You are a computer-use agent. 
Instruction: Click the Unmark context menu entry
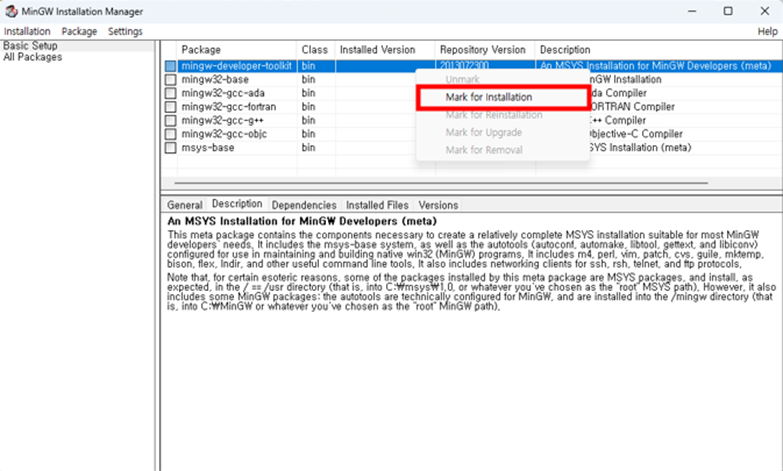point(462,79)
